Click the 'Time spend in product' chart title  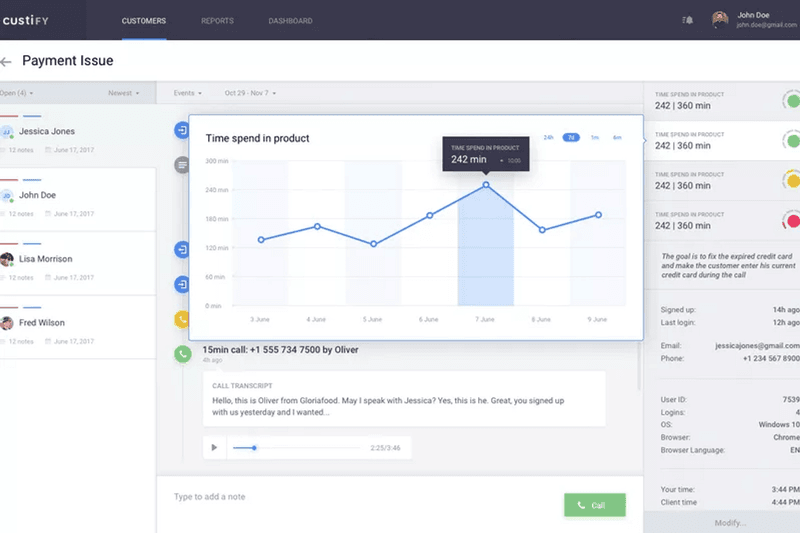coord(257,138)
